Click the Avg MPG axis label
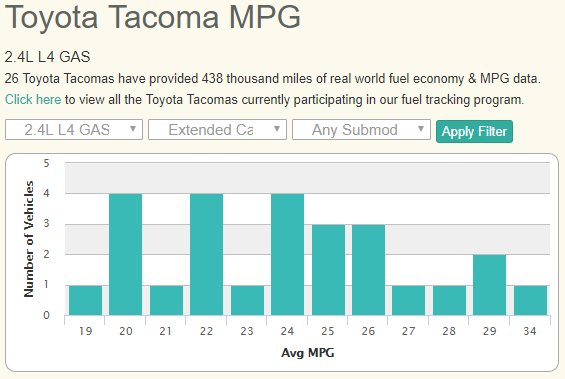565x379 pixels. [308, 352]
